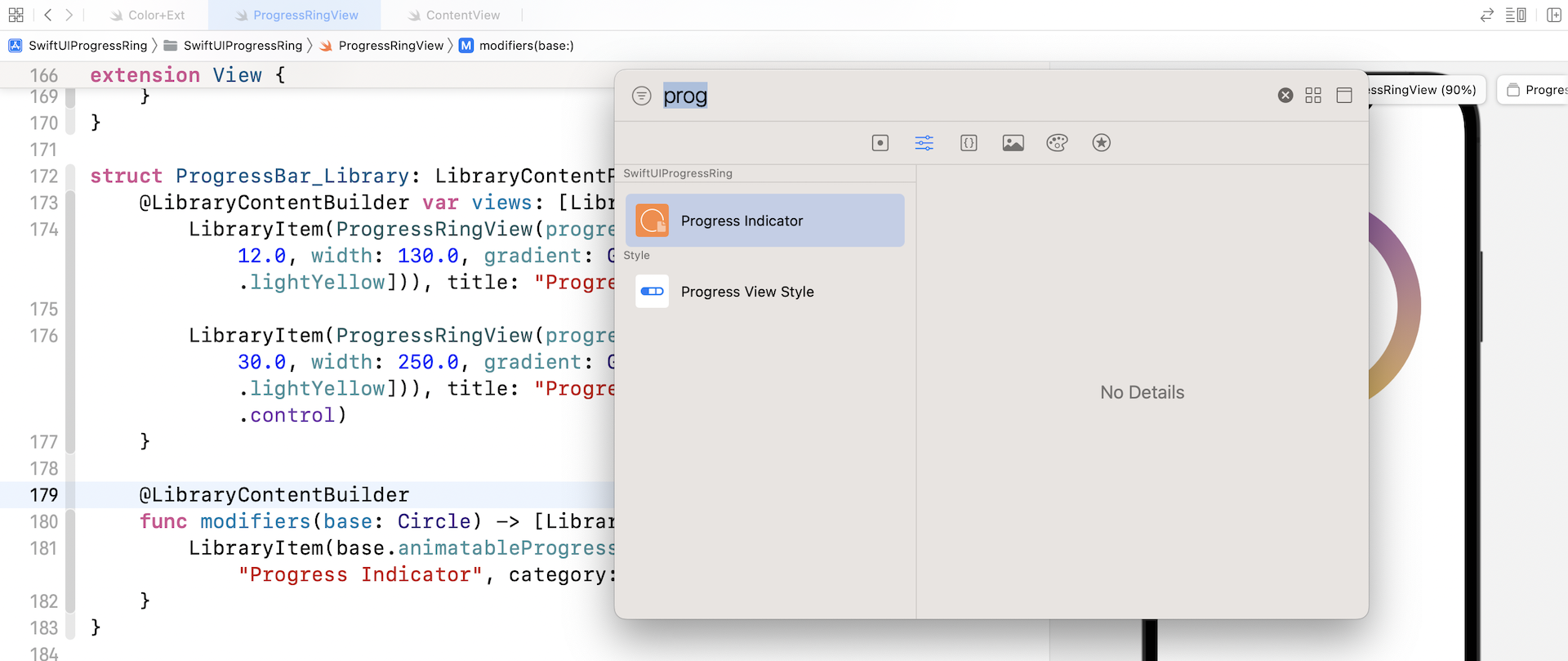Select the ProgressRingView tab
The height and width of the screenshot is (661, 1568).
[296, 15]
